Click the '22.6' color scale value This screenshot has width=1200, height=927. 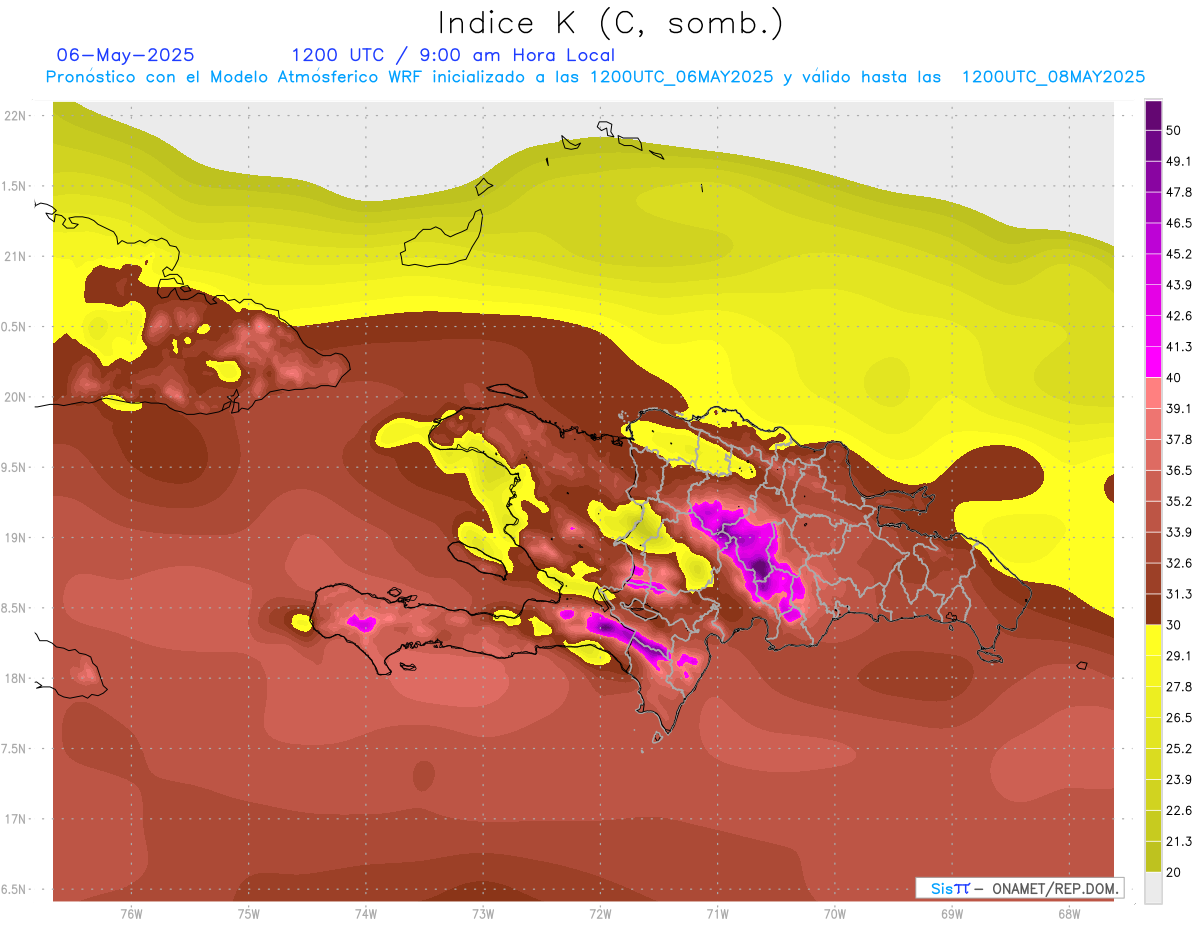pyautogui.click(x=1179, y=810)
